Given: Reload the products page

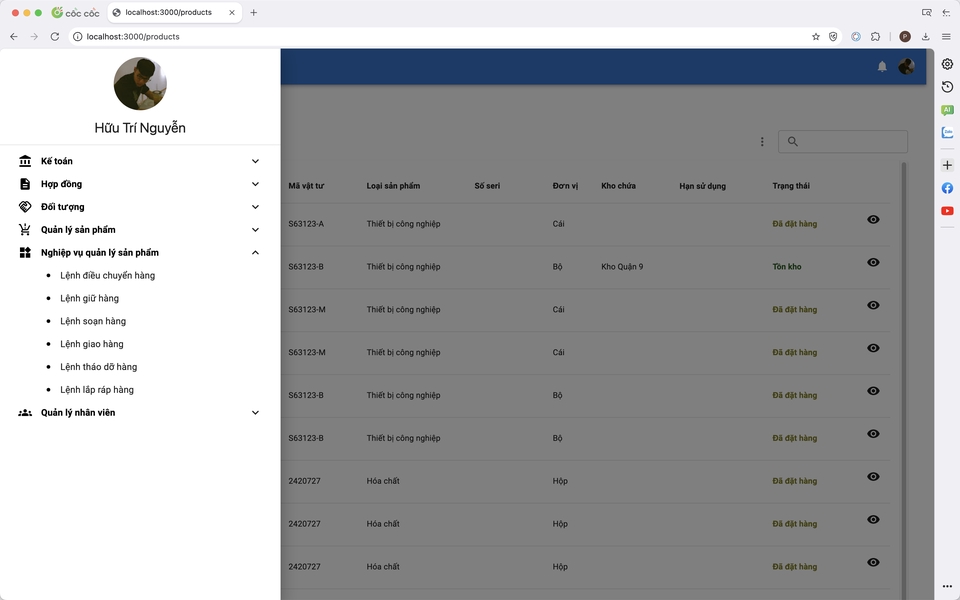Looking at the screenshot, I should (54, 37).
